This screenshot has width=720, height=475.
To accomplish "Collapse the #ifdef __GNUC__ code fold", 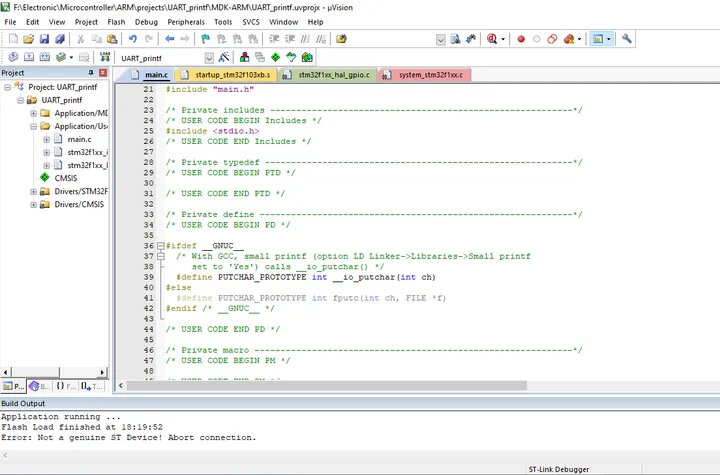I will click(160, 246).
